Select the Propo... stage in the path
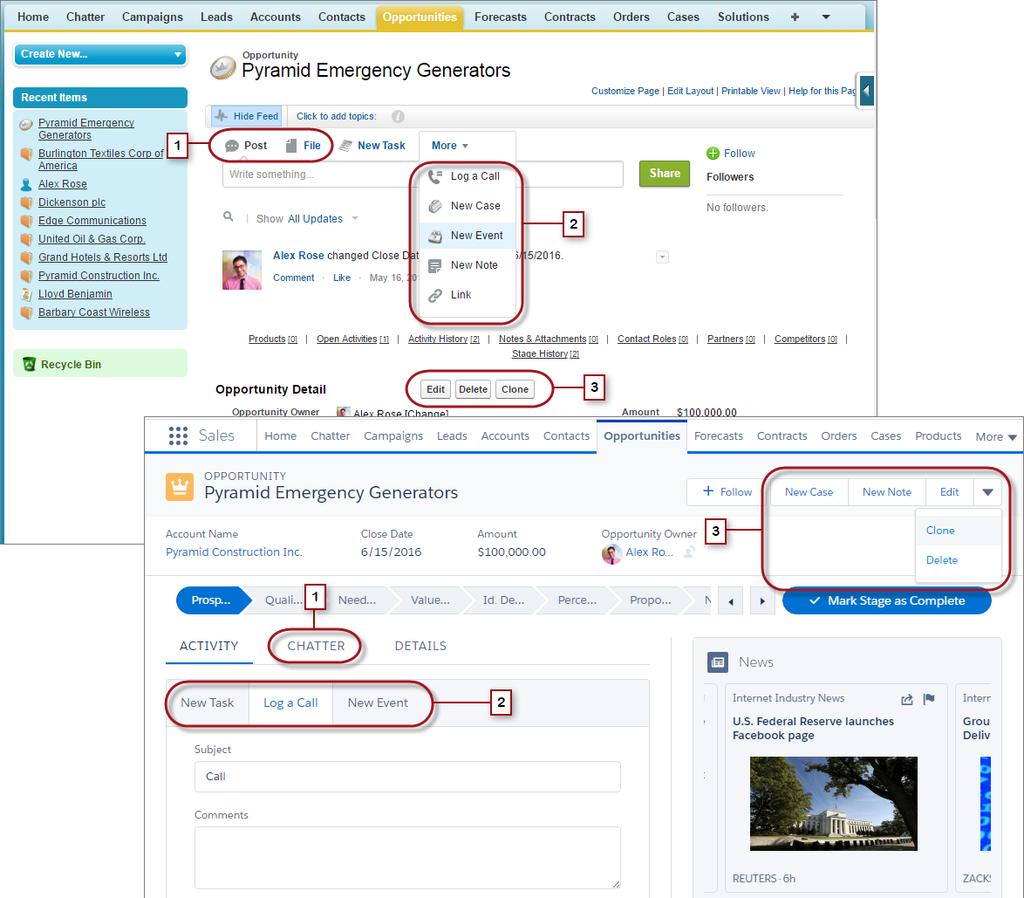Image resolution: width=1024 pixels, height=898 pixels. (x=650, y=600)
